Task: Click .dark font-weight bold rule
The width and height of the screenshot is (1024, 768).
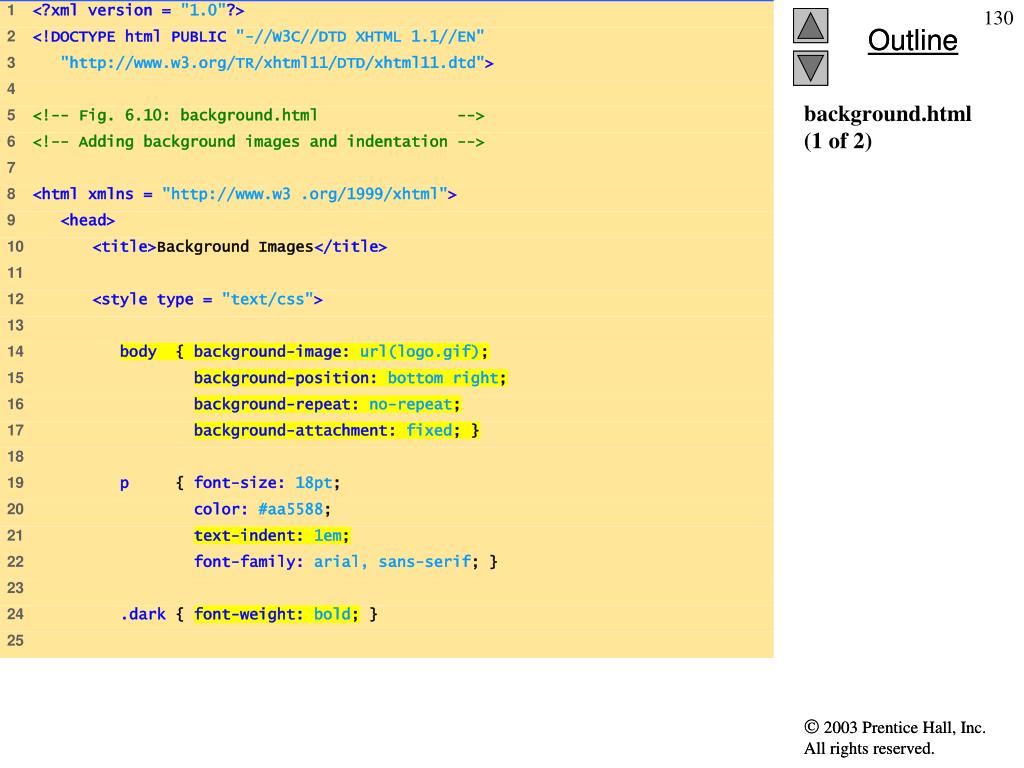Action: (249, 614)
